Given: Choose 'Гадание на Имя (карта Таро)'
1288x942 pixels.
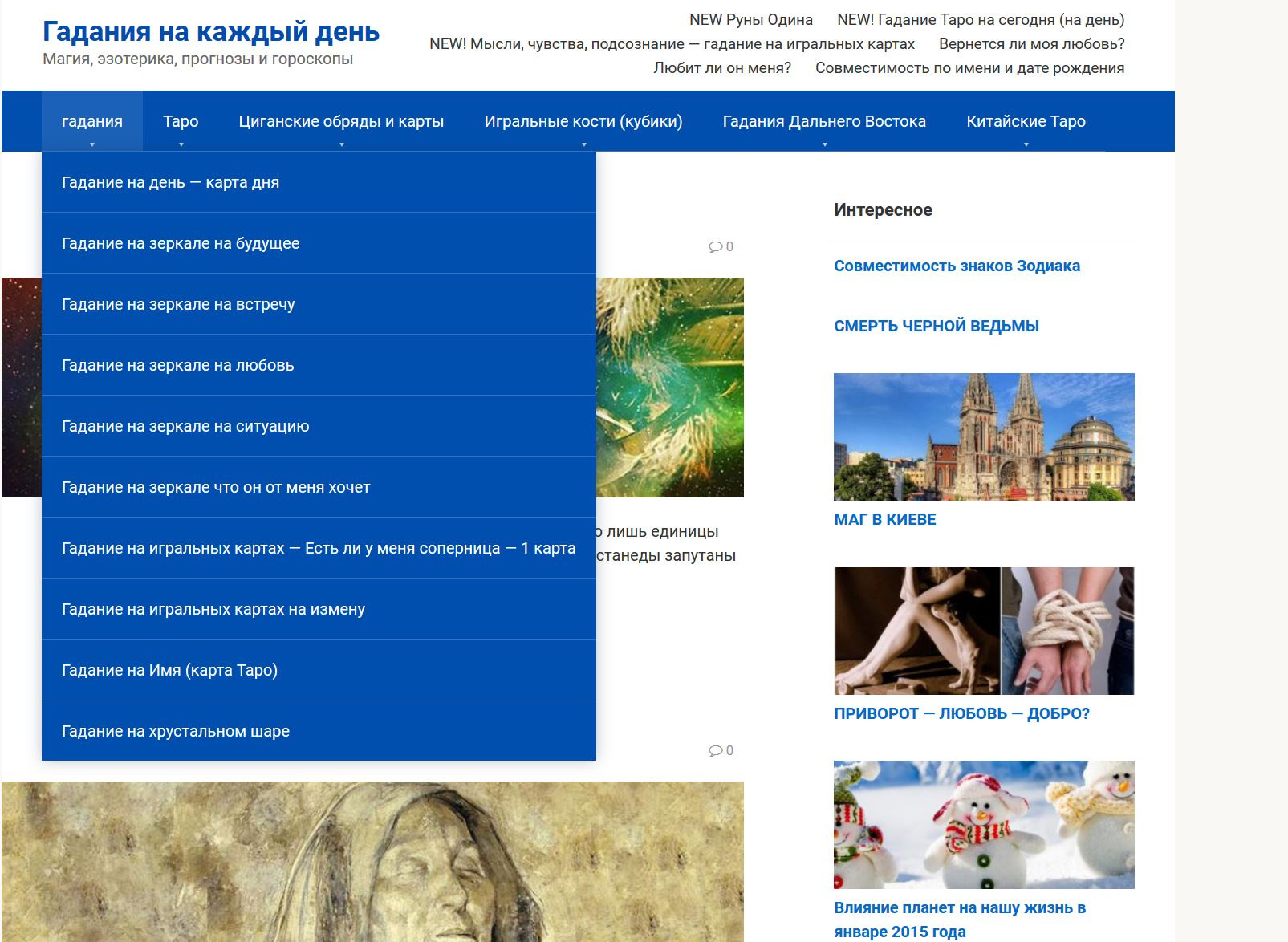Looking at the screenshot, I should (319, 670).
